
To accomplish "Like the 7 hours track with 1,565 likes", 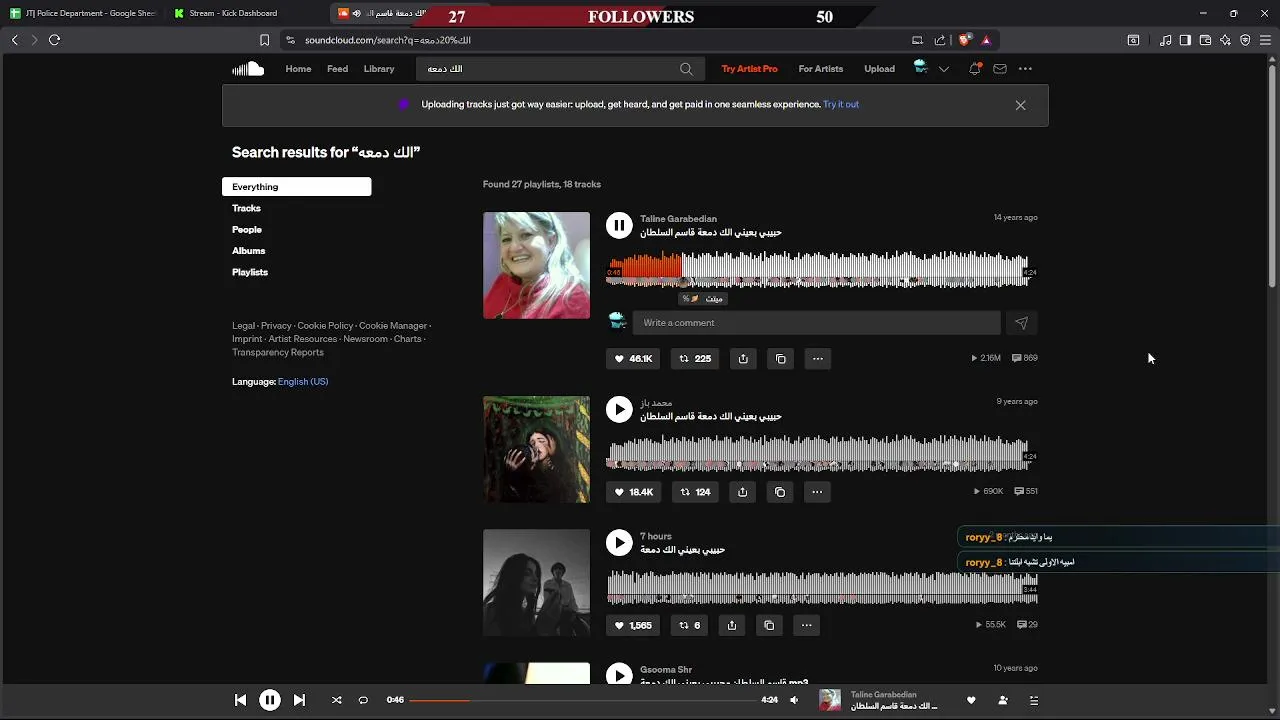I will click(x=632, y=625).
